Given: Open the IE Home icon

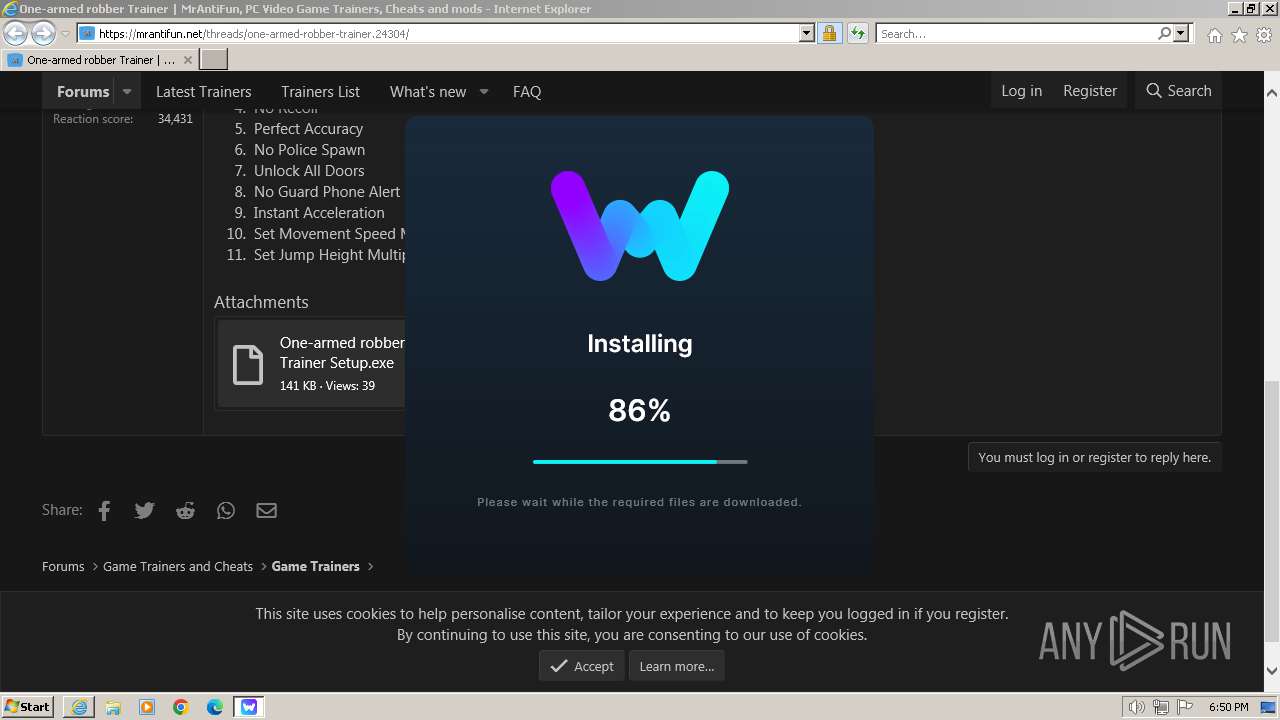Looking at the screenshot, I should [x=1214, y=35].
